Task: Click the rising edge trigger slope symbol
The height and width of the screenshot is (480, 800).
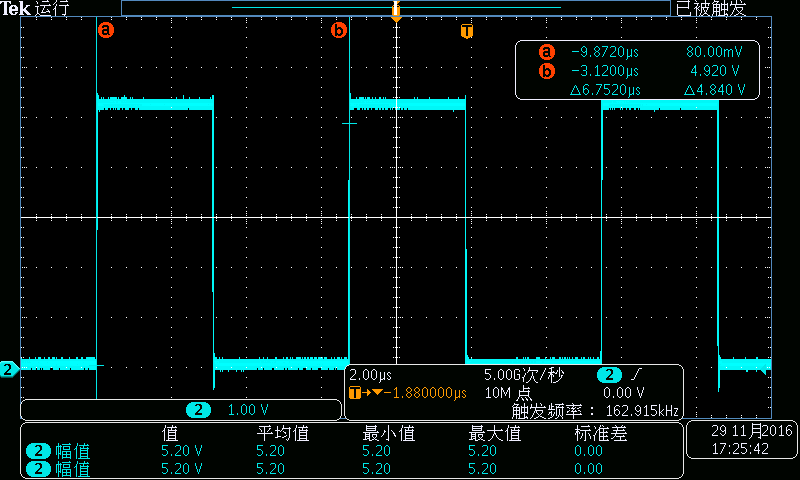Action: pyautogui.click(x=636, y=375)
